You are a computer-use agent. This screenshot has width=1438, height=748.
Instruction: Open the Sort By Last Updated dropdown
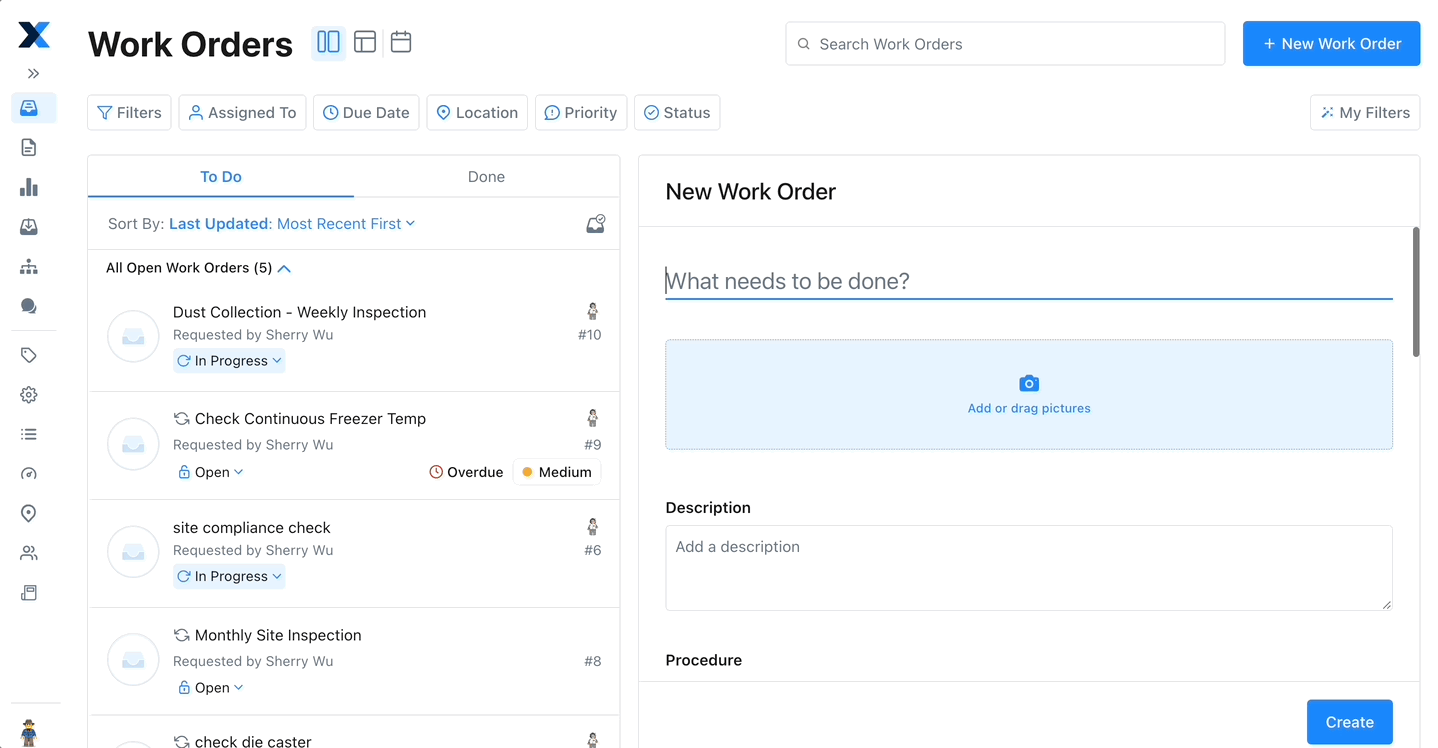point(292,224)
